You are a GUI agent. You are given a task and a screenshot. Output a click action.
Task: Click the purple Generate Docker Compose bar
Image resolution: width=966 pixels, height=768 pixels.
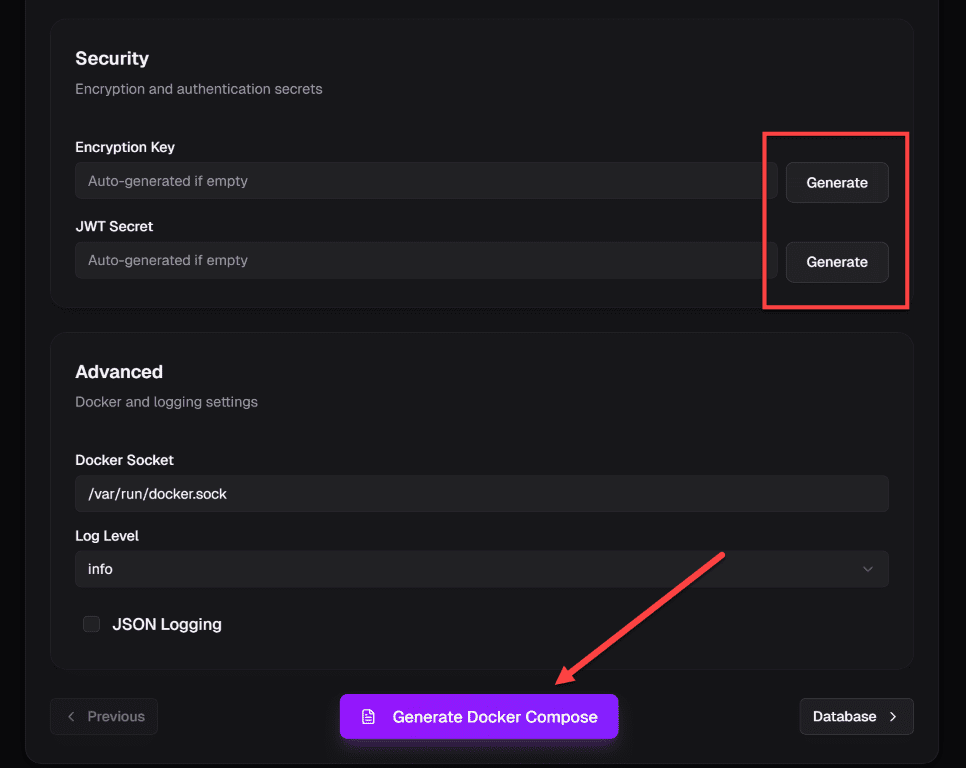(x=479, y=716)
